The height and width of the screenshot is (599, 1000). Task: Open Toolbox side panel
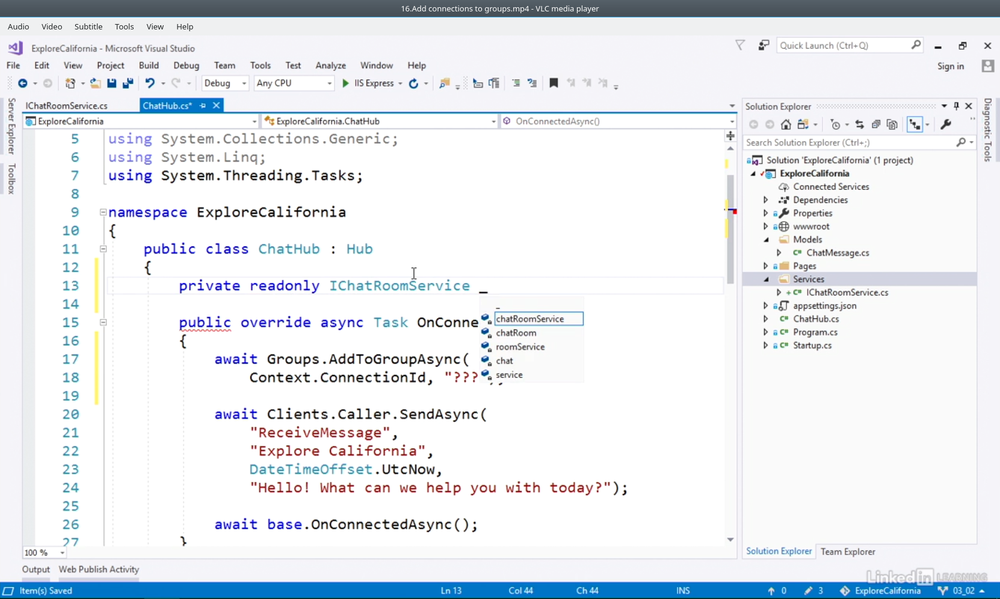tap(11, 179)
